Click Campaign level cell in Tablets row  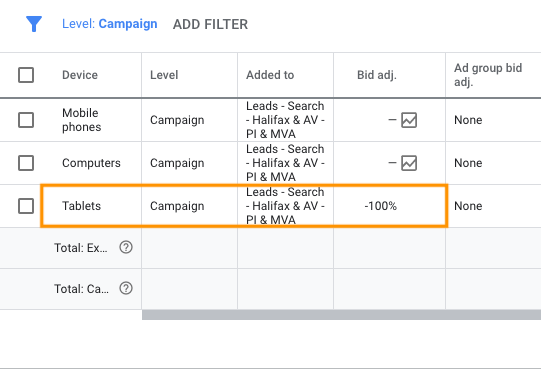pos(177,206)
